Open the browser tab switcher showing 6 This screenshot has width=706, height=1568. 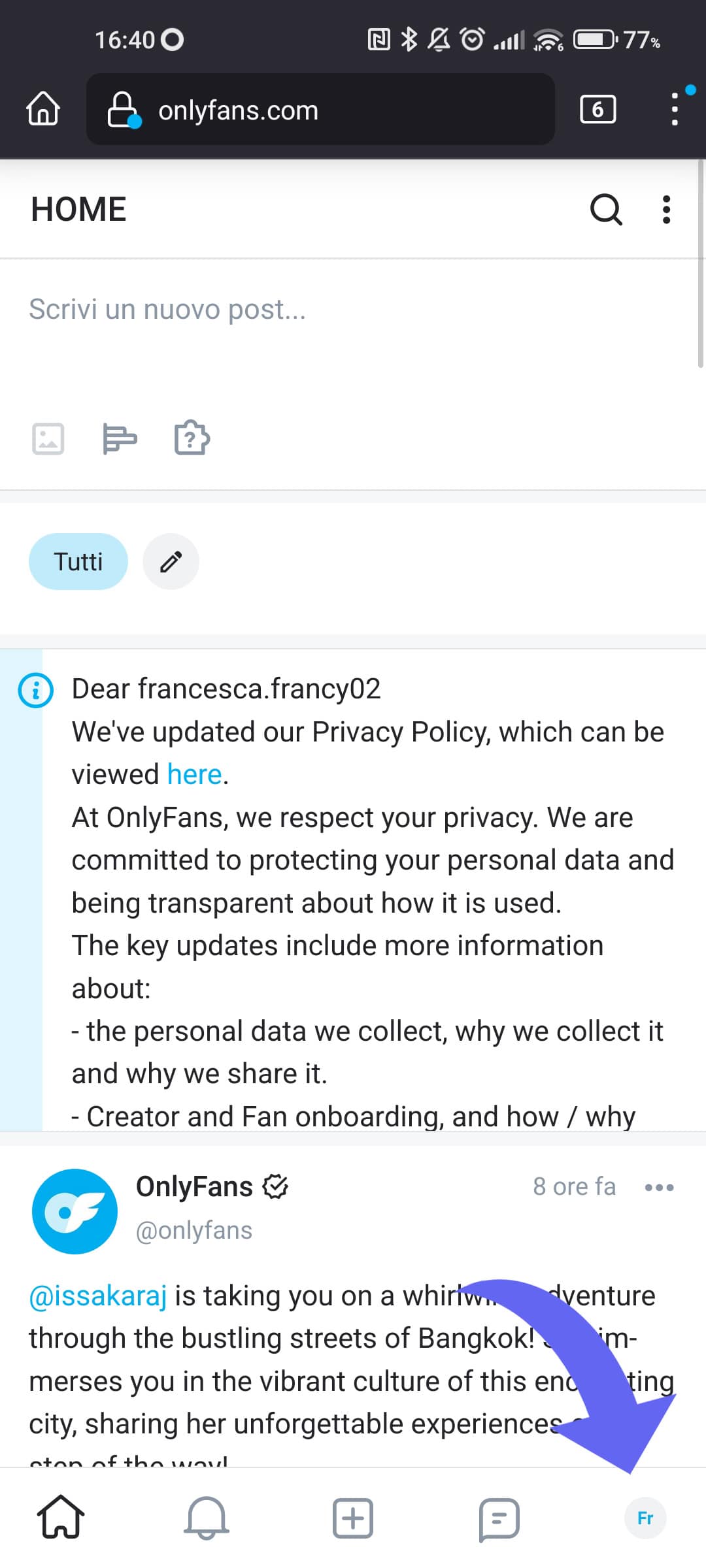[597, 109]
